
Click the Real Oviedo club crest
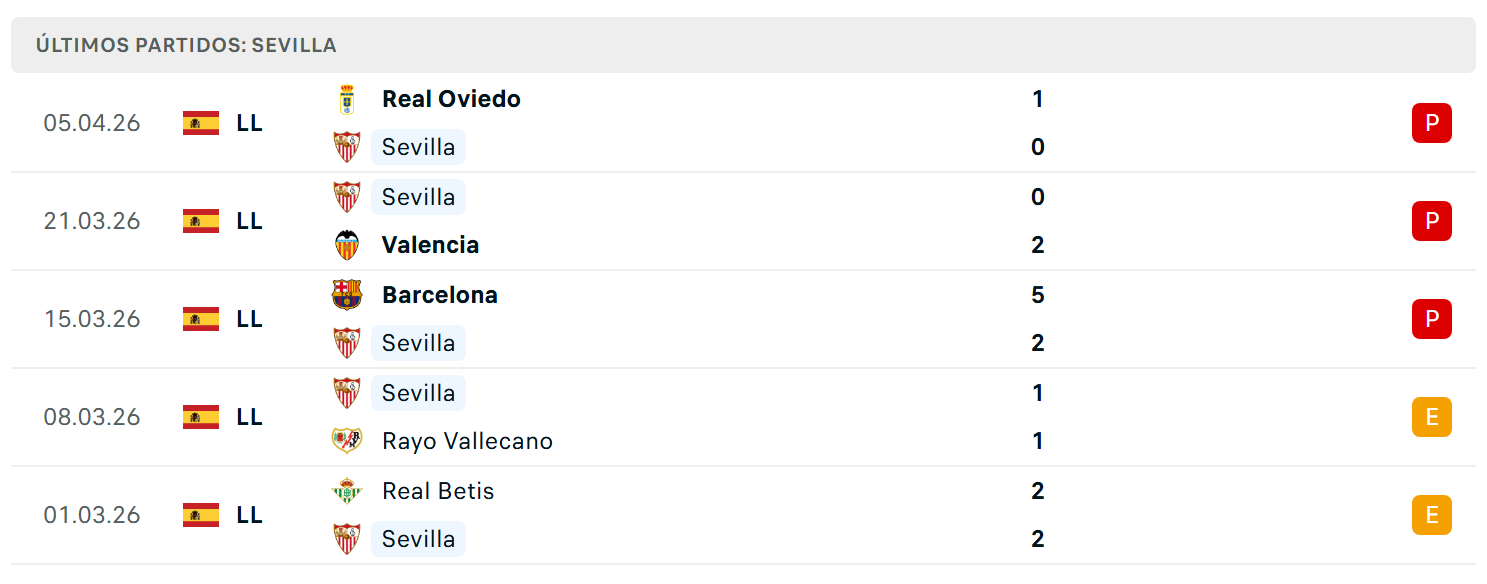point(347,99)
